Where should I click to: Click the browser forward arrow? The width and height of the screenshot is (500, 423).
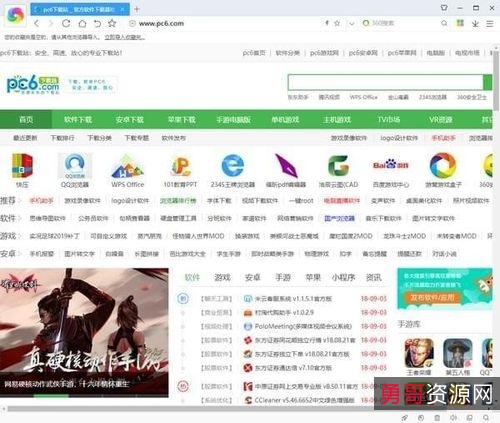51,23
